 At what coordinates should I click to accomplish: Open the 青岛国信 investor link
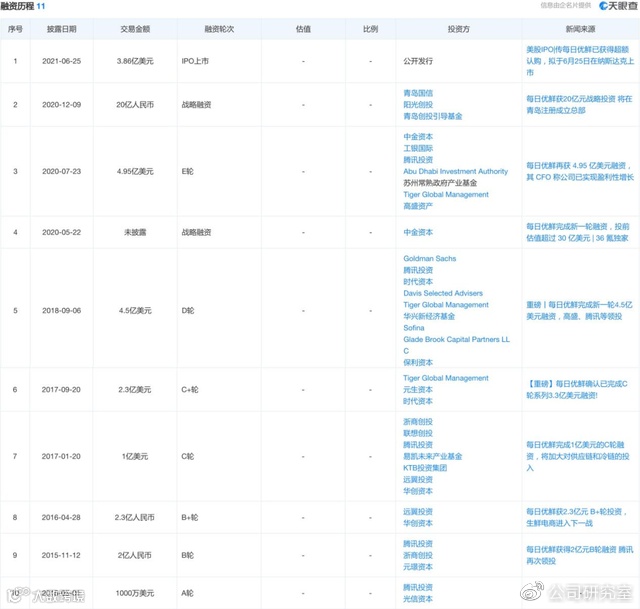coord(418,93)
